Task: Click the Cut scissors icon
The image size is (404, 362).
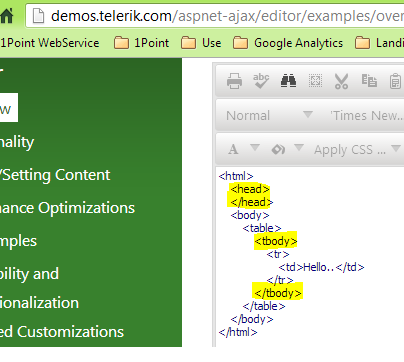Action: (341, 81)
